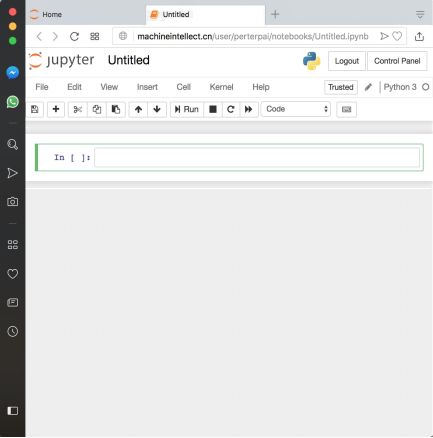Take a snapshot with camera icon
Screen dimensions: 433x438
point(13,202)
